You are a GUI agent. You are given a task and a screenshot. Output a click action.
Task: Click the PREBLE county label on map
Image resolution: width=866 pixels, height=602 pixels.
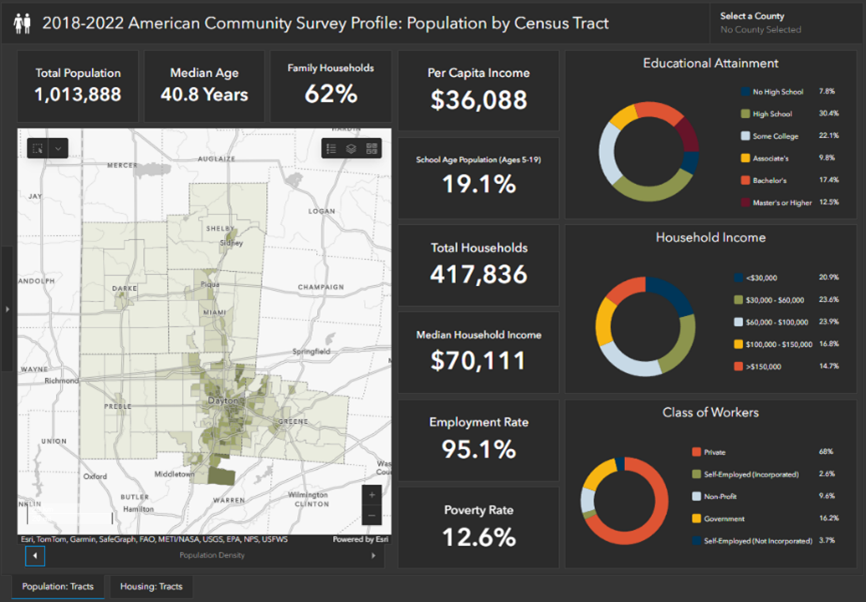pyautogui.click(x=118, y=406)
